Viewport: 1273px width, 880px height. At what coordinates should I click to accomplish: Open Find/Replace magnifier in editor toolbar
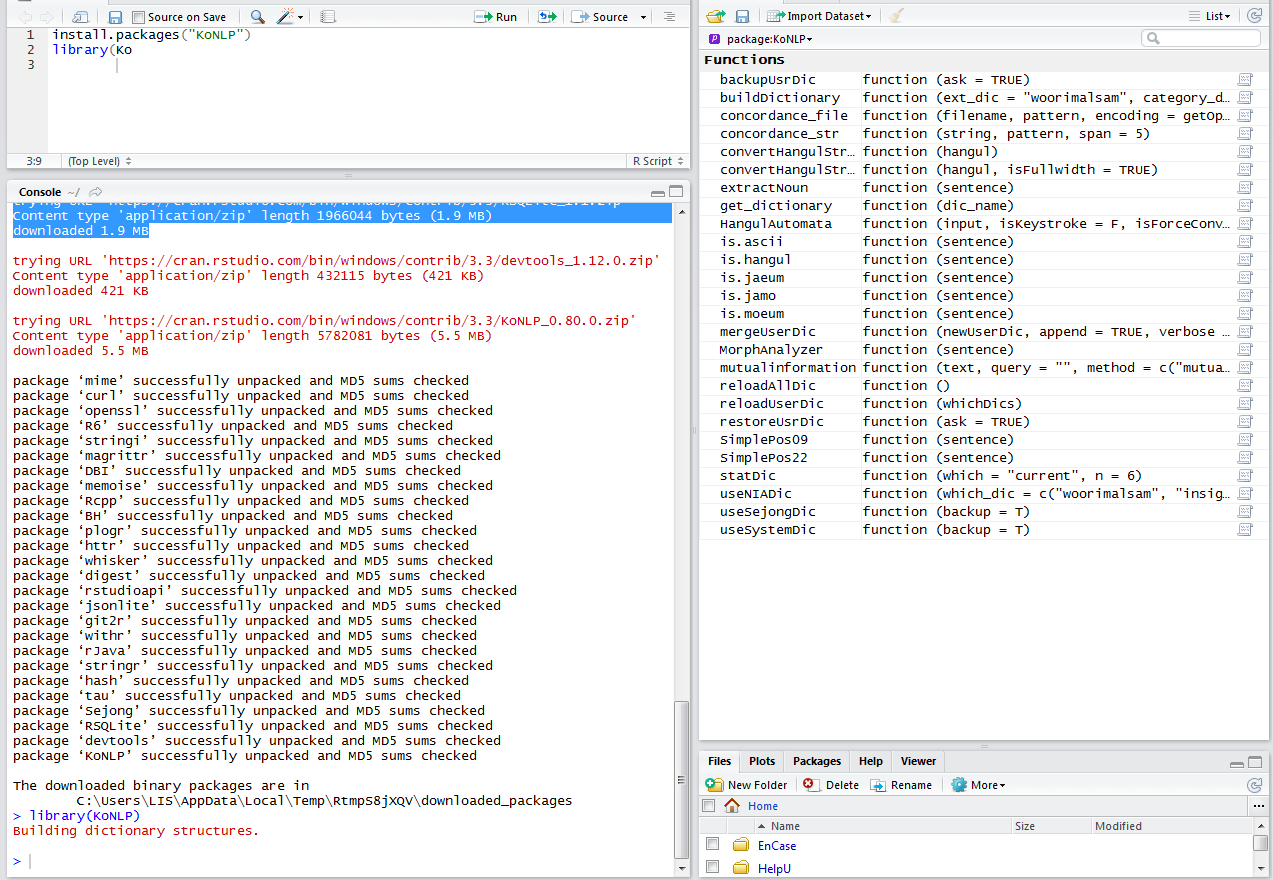click(257, 17)
